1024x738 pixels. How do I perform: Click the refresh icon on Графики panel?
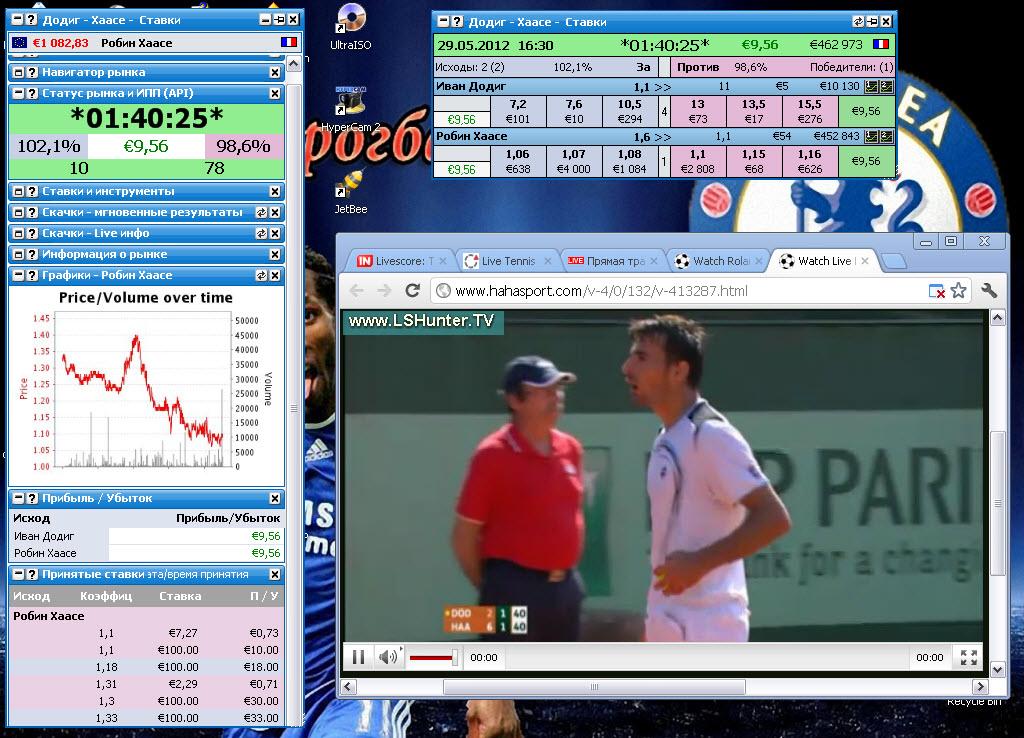[262, 275]
